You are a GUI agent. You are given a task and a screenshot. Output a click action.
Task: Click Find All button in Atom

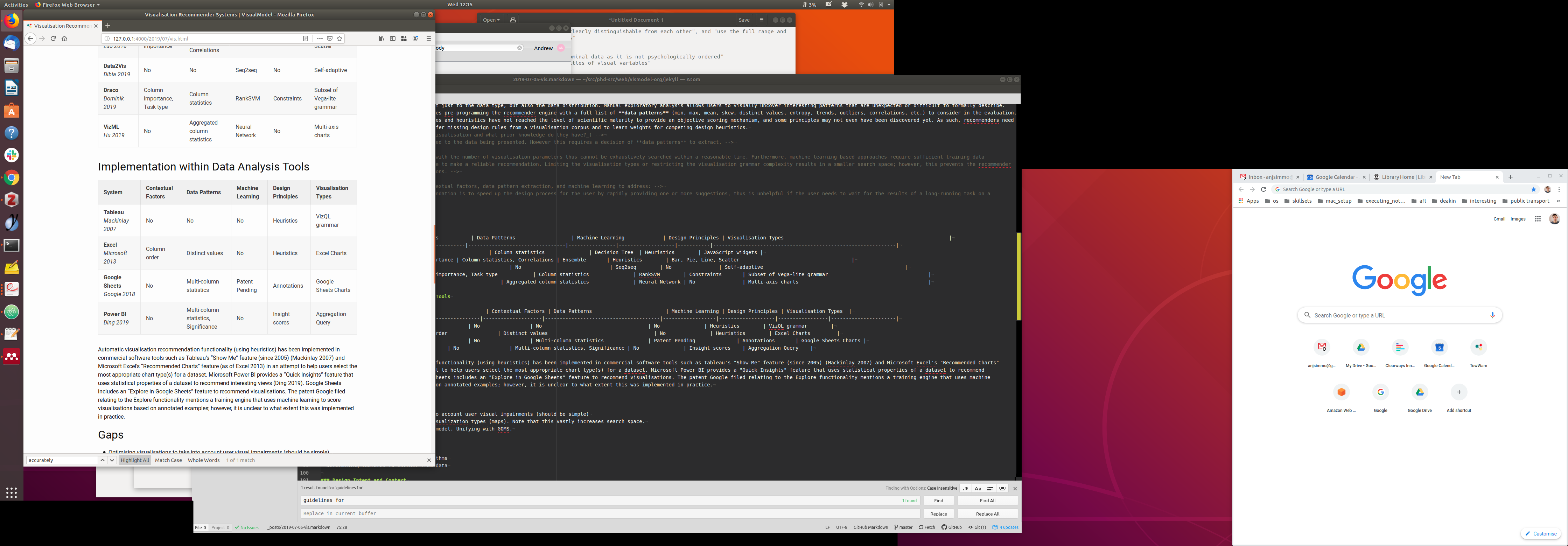click(987, 500)
